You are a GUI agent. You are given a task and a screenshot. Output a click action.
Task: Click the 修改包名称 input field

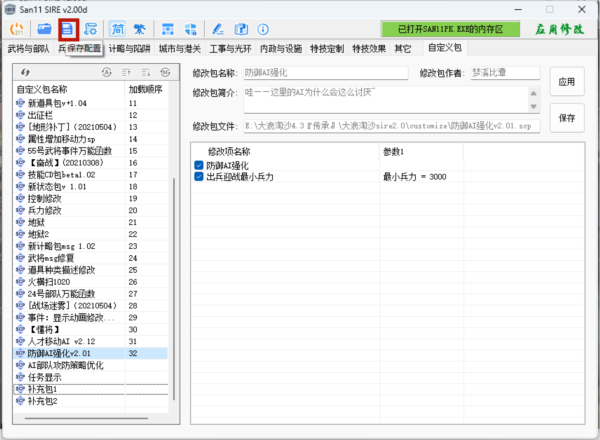click(326, 73)
